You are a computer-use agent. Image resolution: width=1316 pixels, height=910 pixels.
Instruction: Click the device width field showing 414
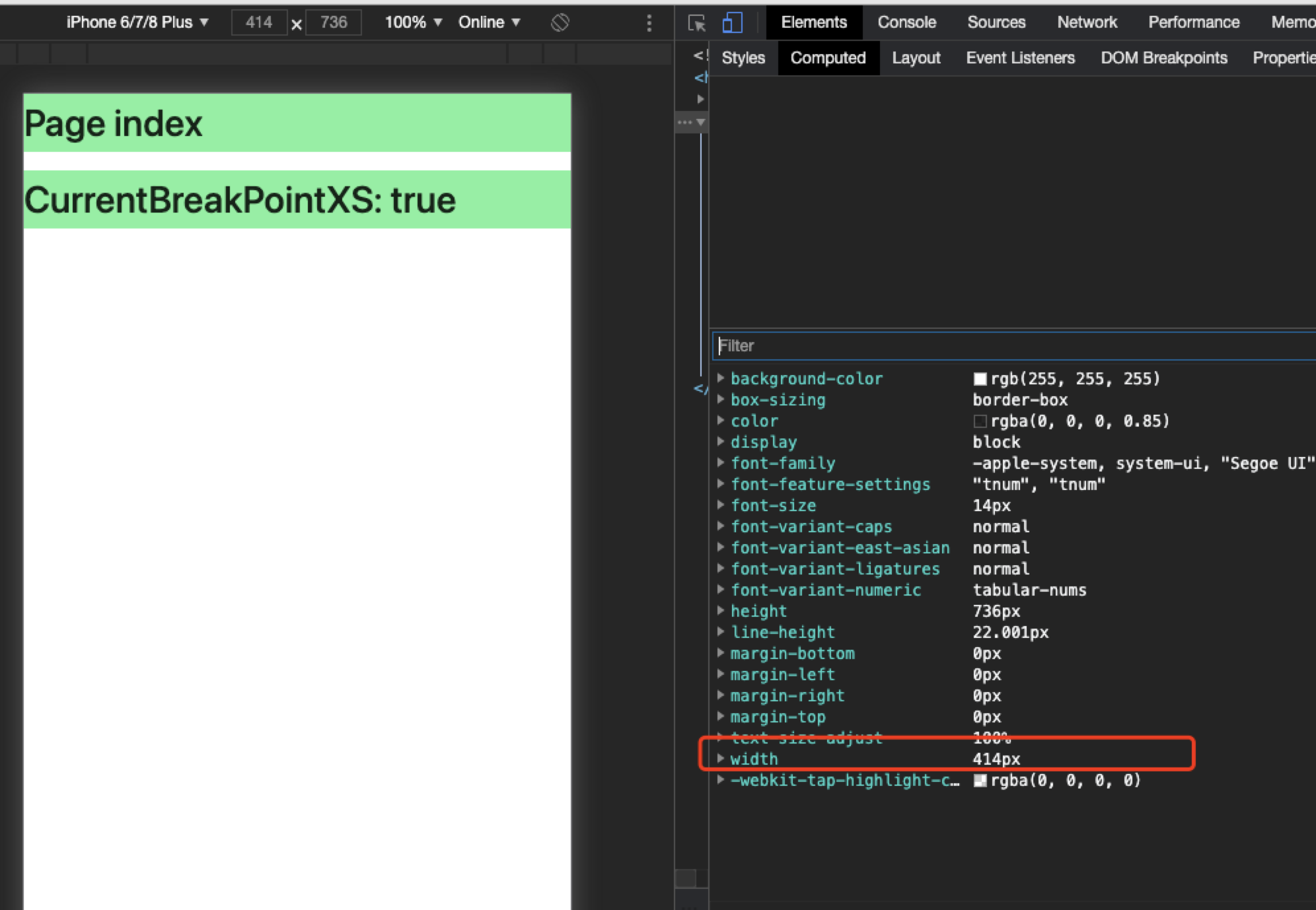click(260, 22)
